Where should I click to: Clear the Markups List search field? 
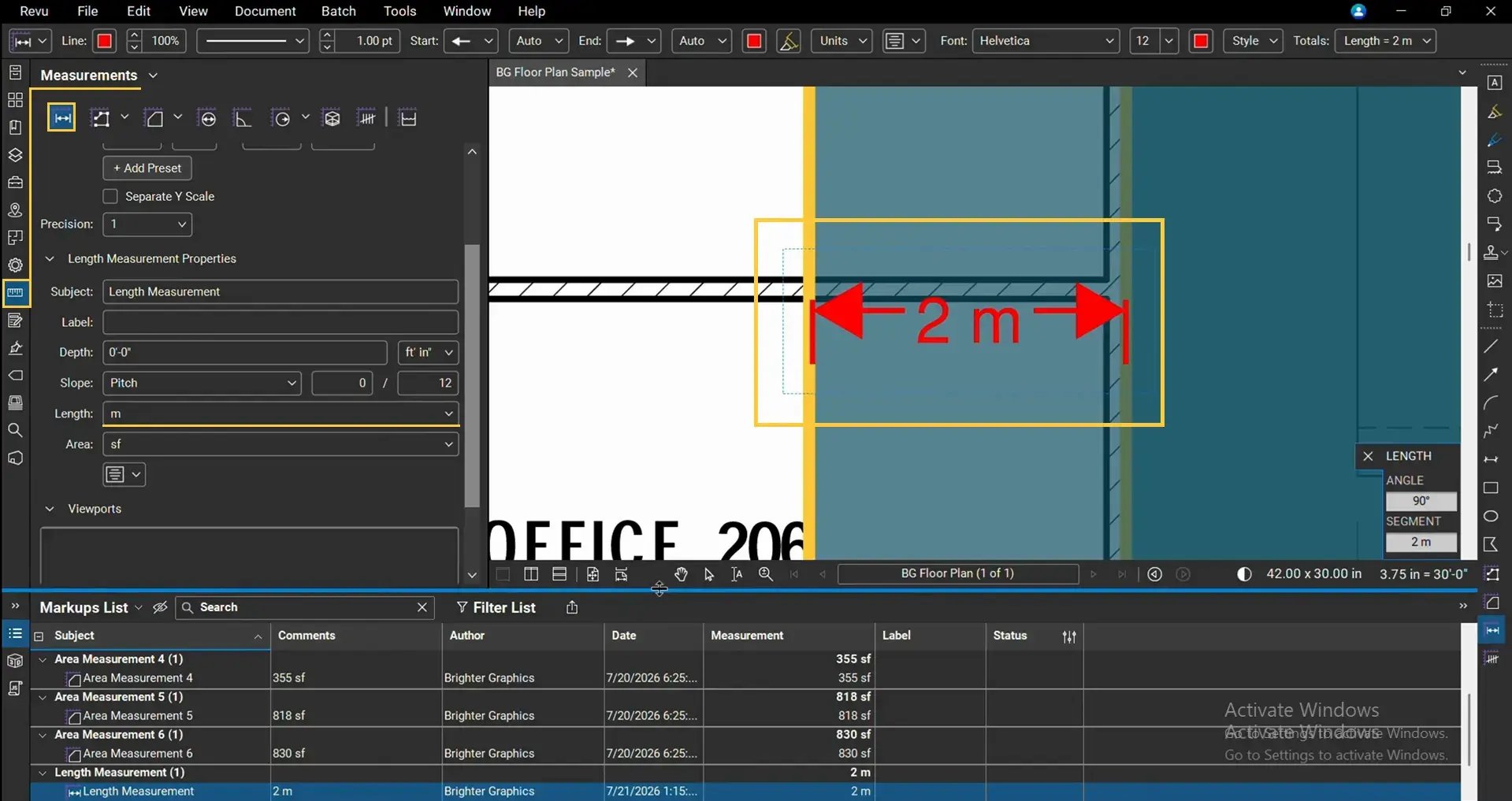tap(422, 607)
